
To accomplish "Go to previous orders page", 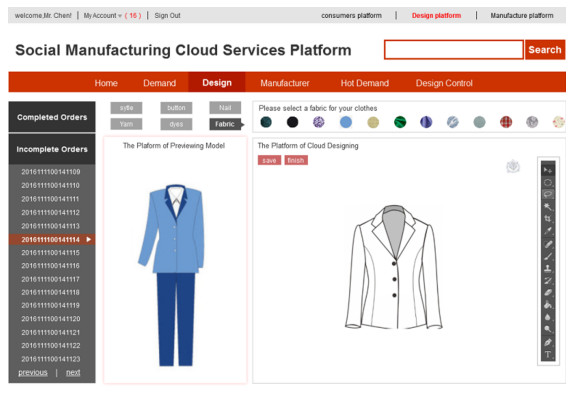I will click(x=33, y=372).
